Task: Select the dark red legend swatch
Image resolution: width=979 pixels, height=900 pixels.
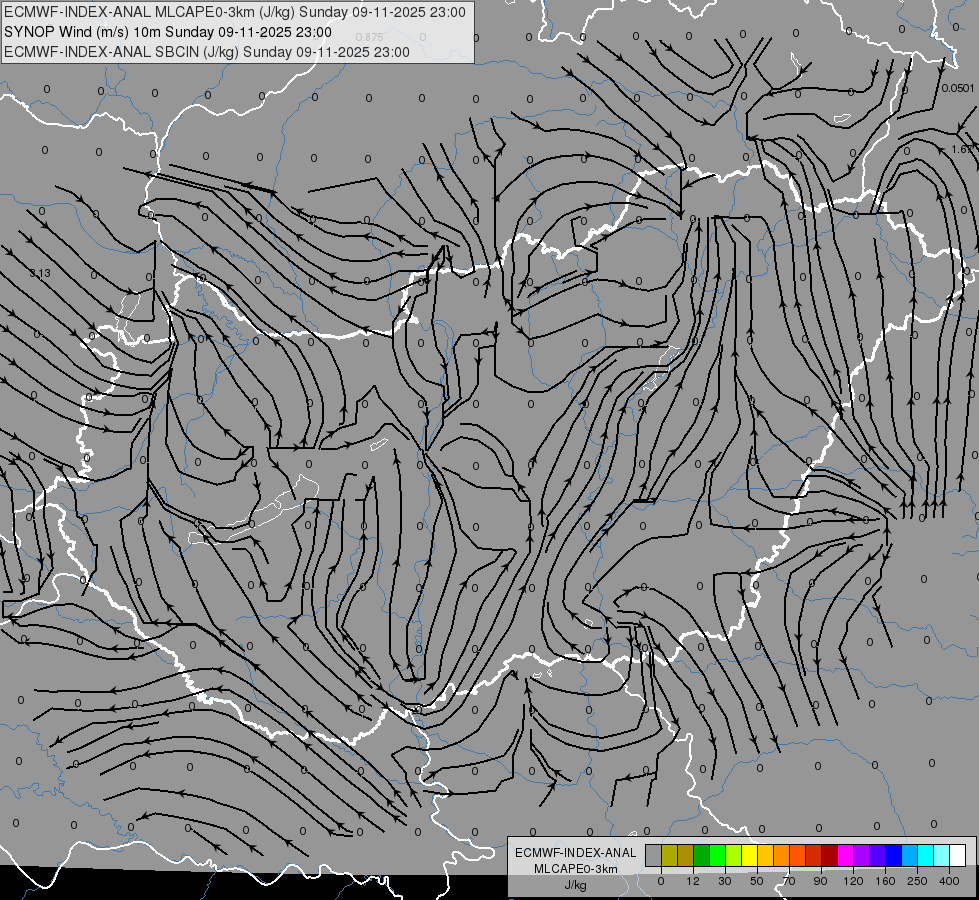Action: point(829,855)
